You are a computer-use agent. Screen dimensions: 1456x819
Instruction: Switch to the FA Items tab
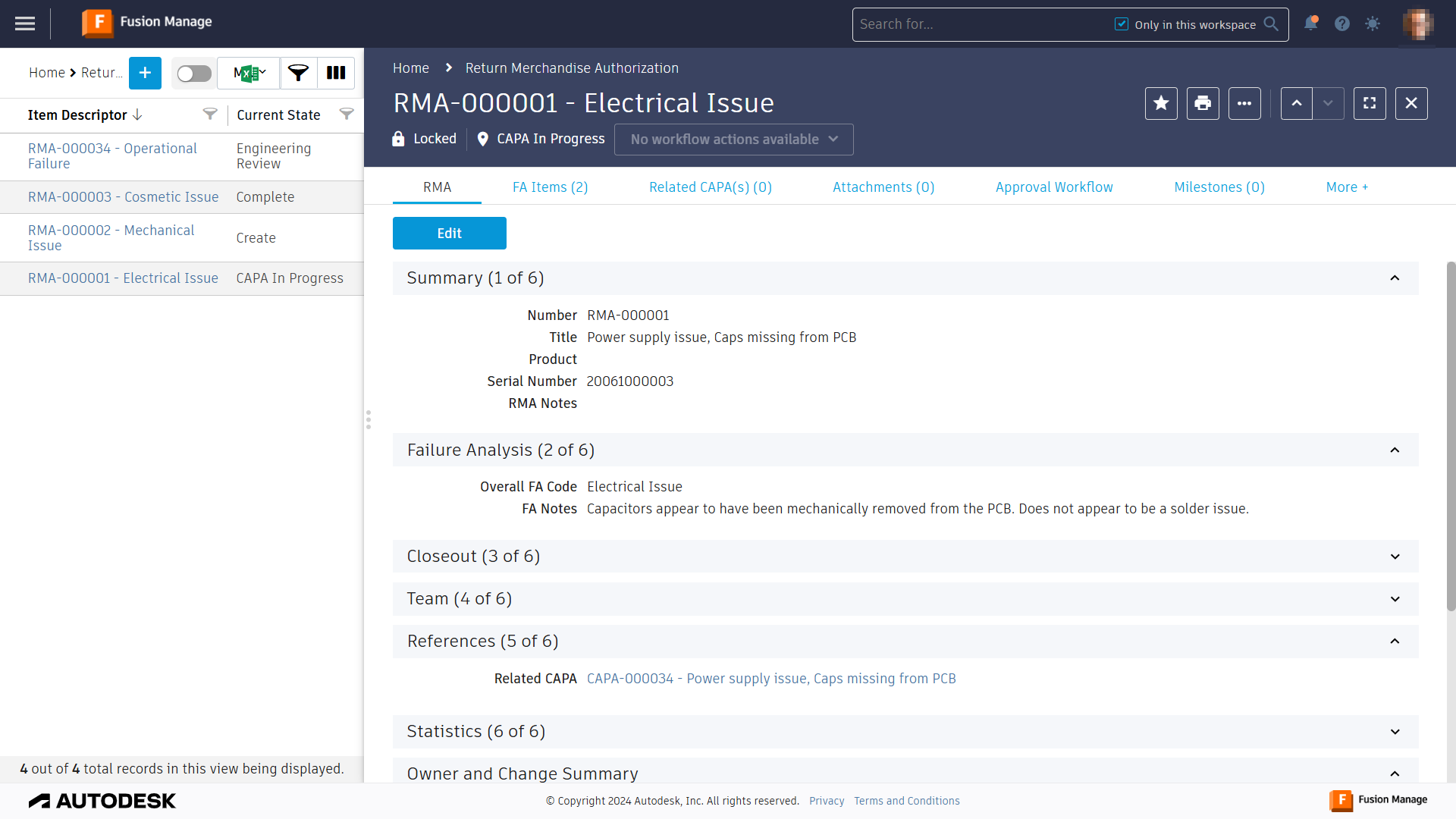[550, 187]
